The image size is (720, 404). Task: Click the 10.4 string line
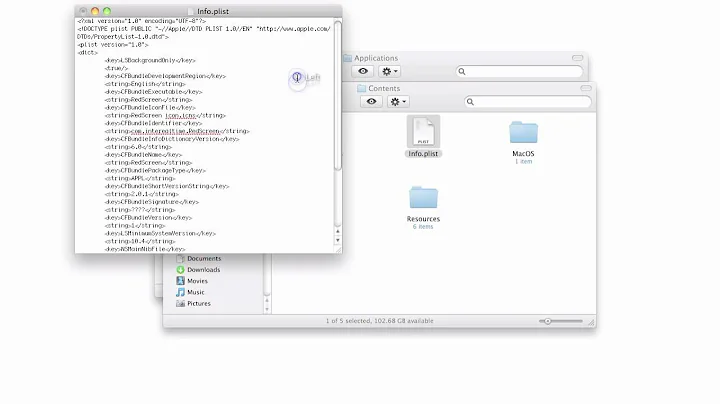(140, 241)
